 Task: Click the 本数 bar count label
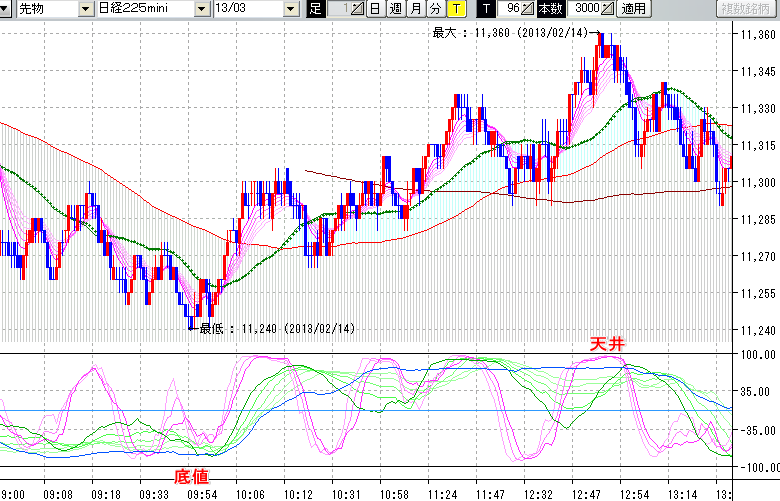(x=551, y=9)
